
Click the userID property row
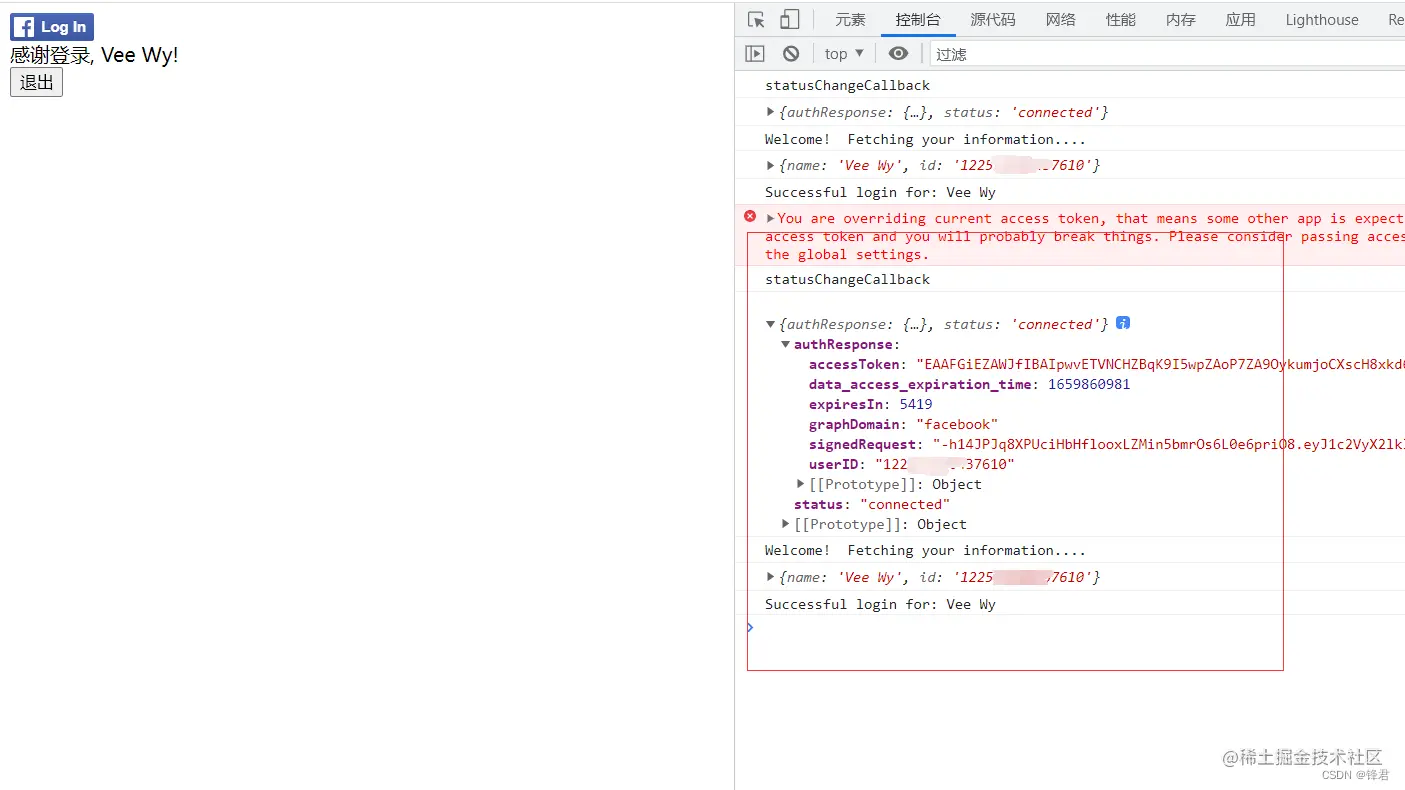tap(912, 464)
